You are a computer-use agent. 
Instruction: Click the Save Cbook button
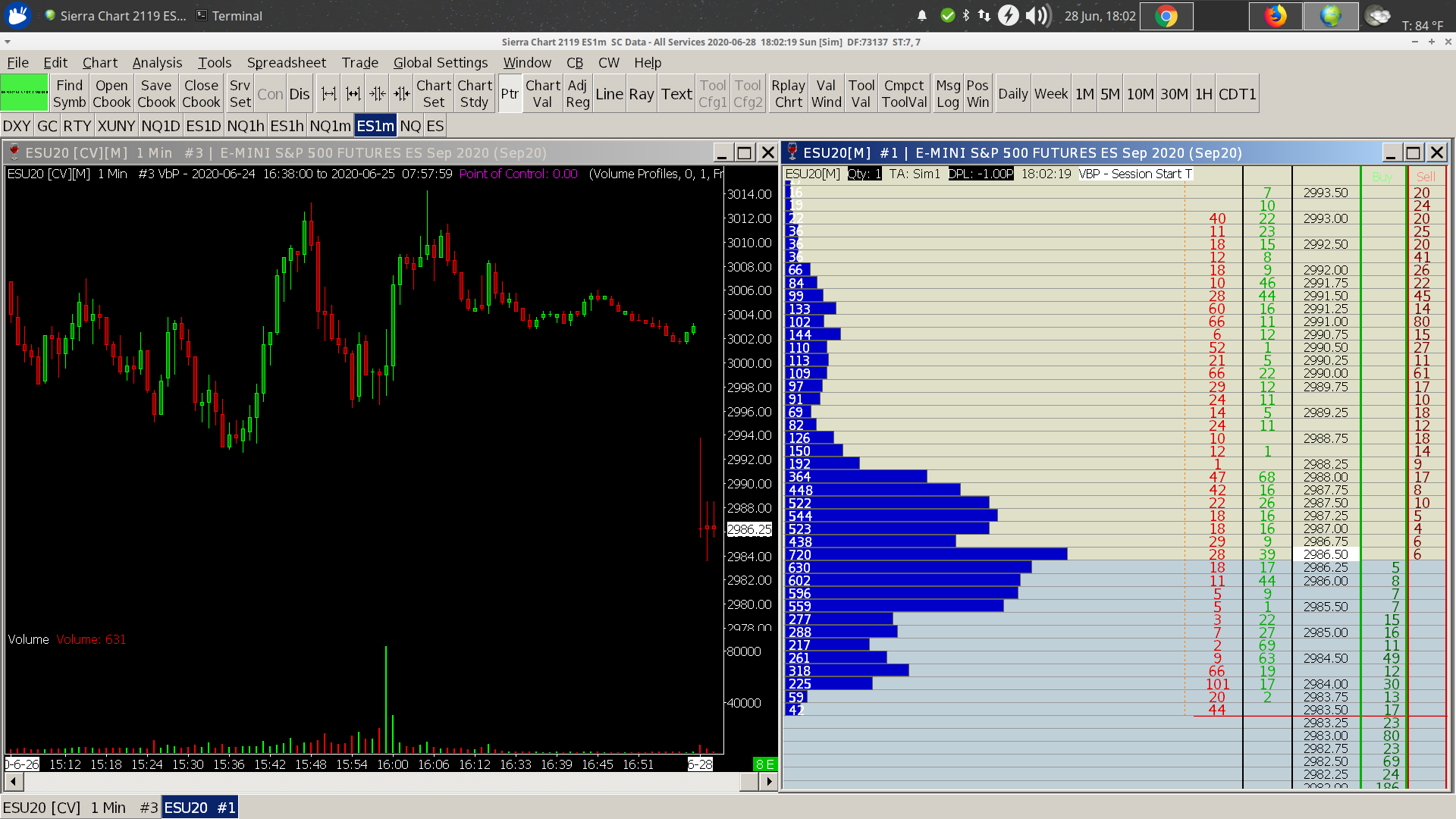pos(156,94)
